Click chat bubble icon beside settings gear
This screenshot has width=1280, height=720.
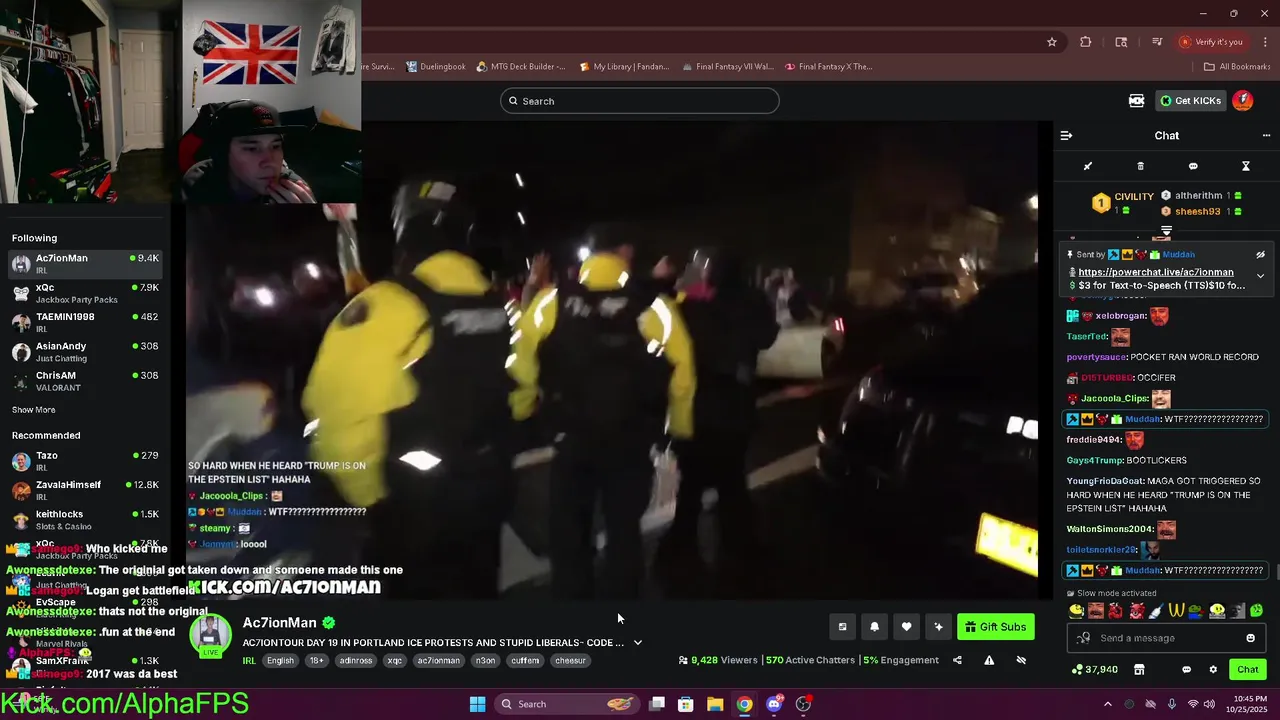[x=1186, y=669]
